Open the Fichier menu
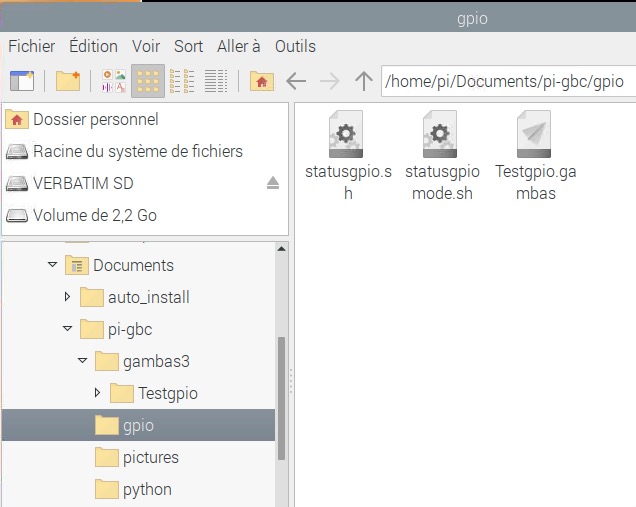 click(x=32, y=46)
